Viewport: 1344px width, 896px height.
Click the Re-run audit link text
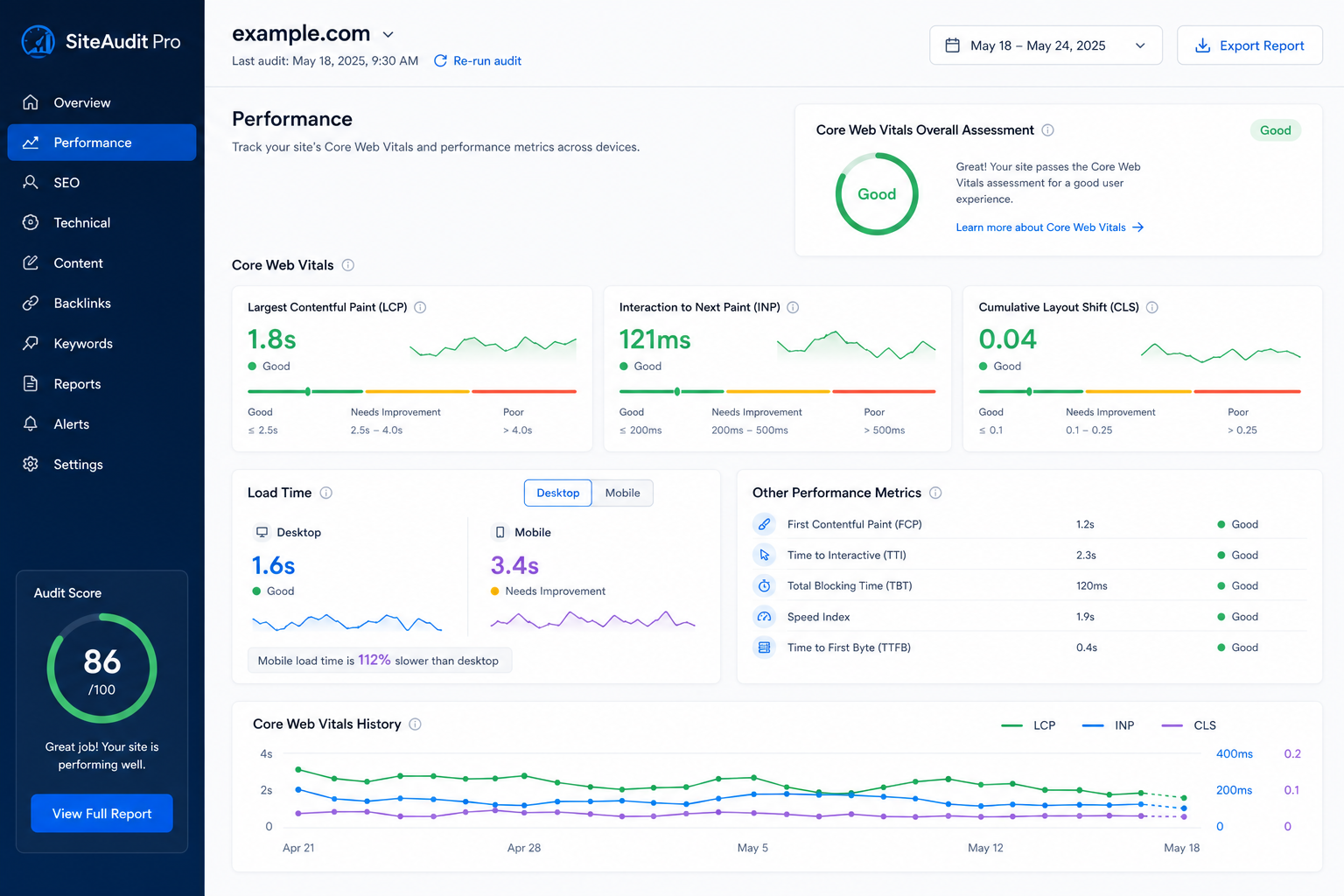(487, 61)
